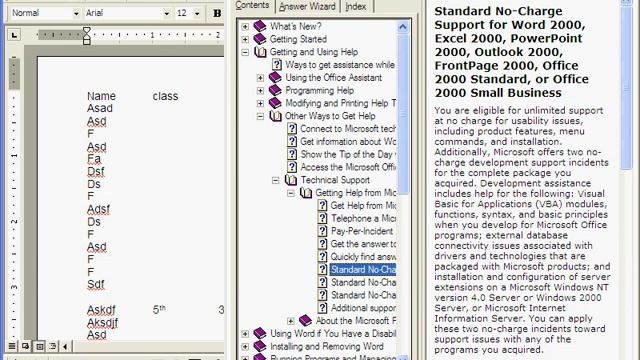Click the Modifying and Printing Help book icon
640x360 pixels.
[x=275, y=103]
